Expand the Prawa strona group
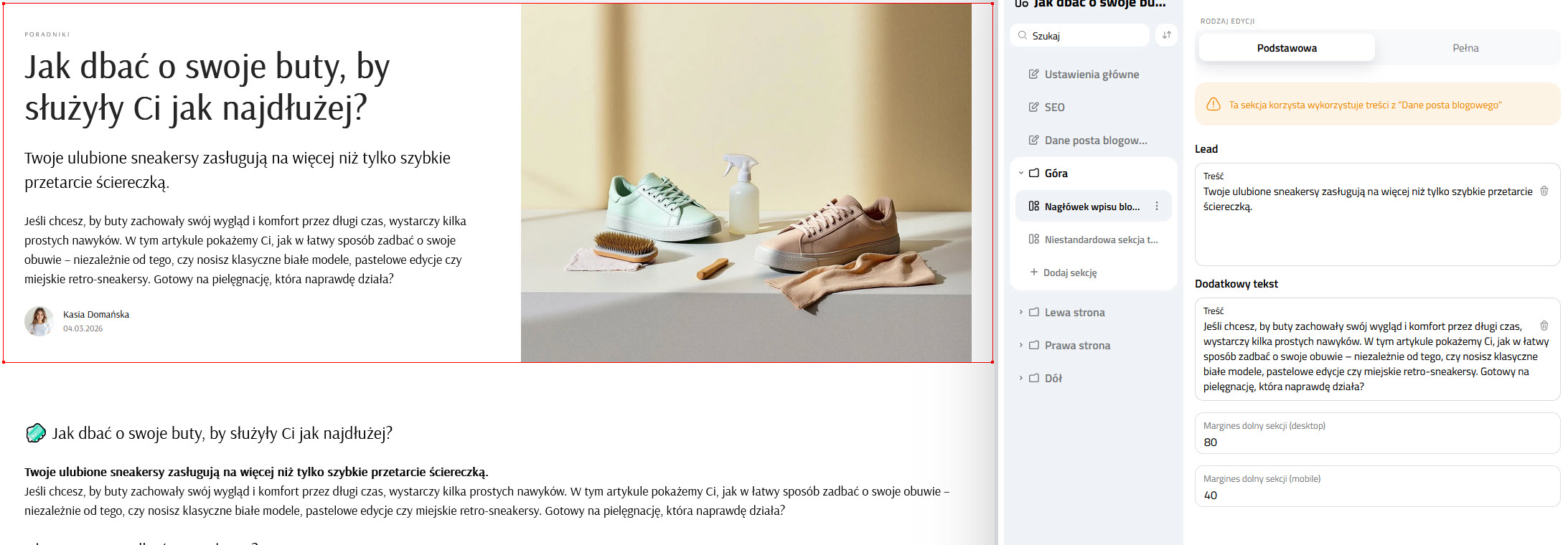 tap(1020, 346)
